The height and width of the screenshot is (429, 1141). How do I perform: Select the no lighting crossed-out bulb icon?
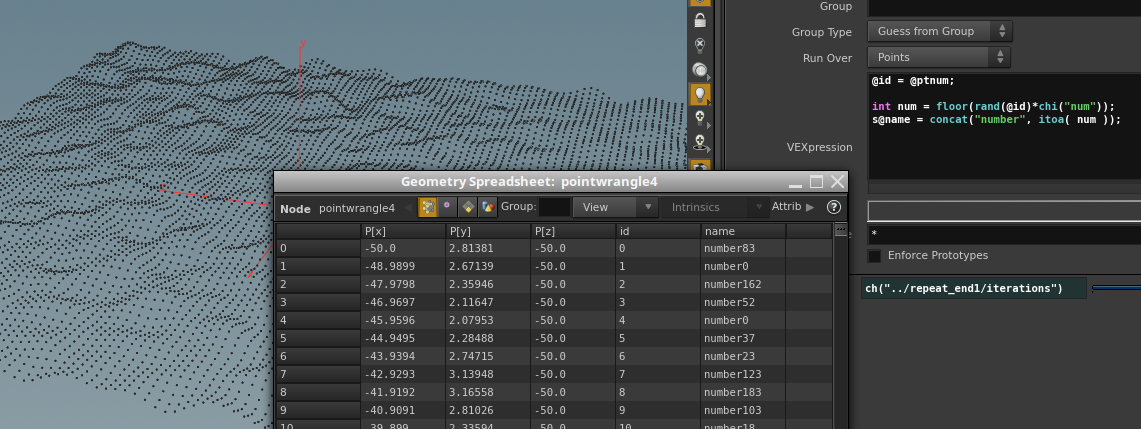tap(700, 45)
